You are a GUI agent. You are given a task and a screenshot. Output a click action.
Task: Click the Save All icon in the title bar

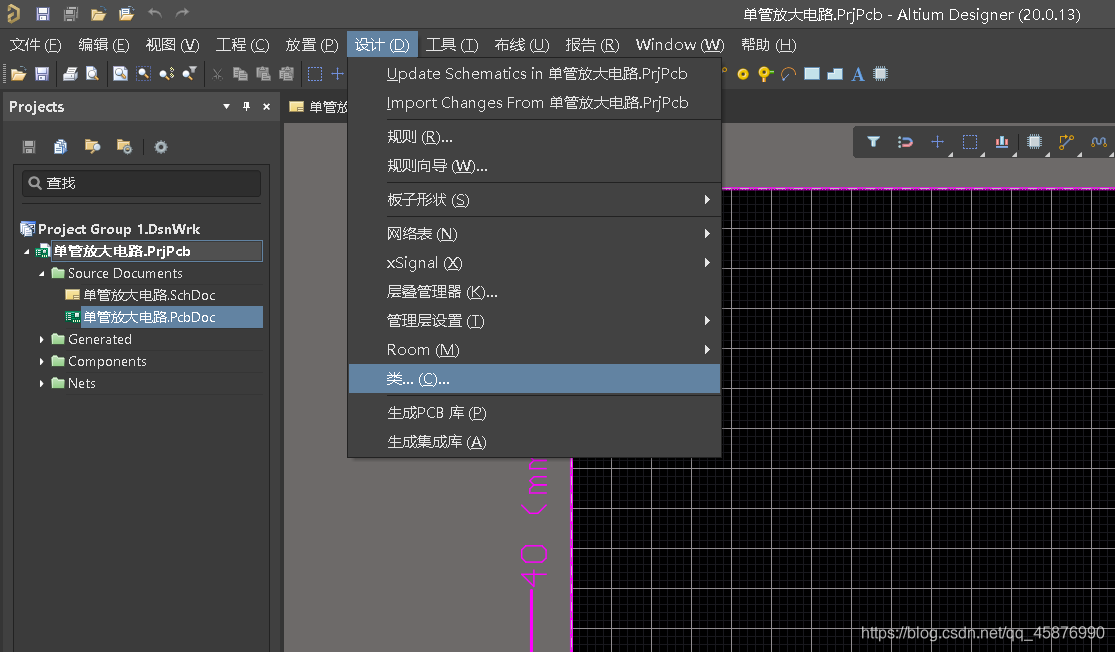[x=70, y=14]
